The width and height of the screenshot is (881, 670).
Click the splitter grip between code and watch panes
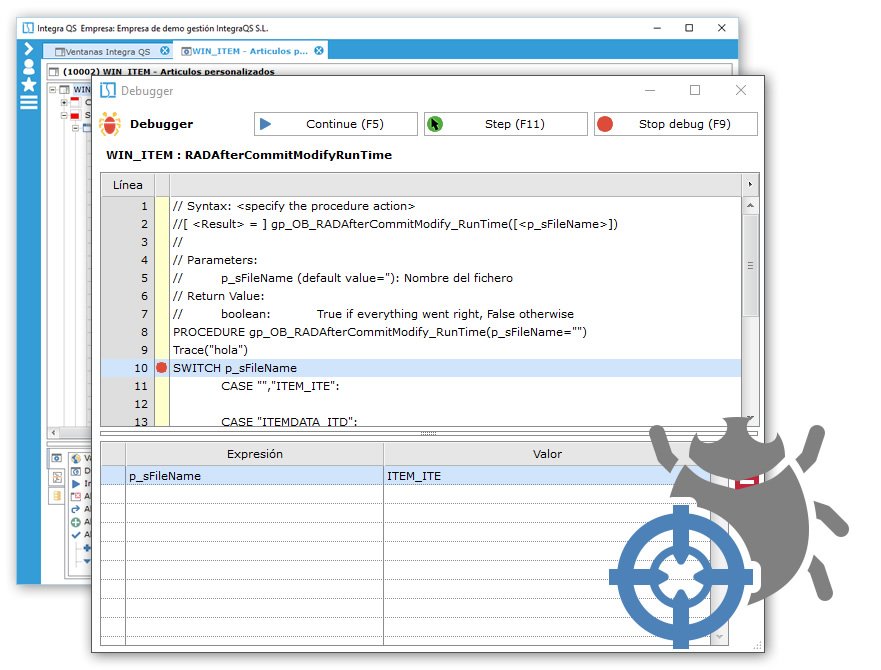click(429, 433)
